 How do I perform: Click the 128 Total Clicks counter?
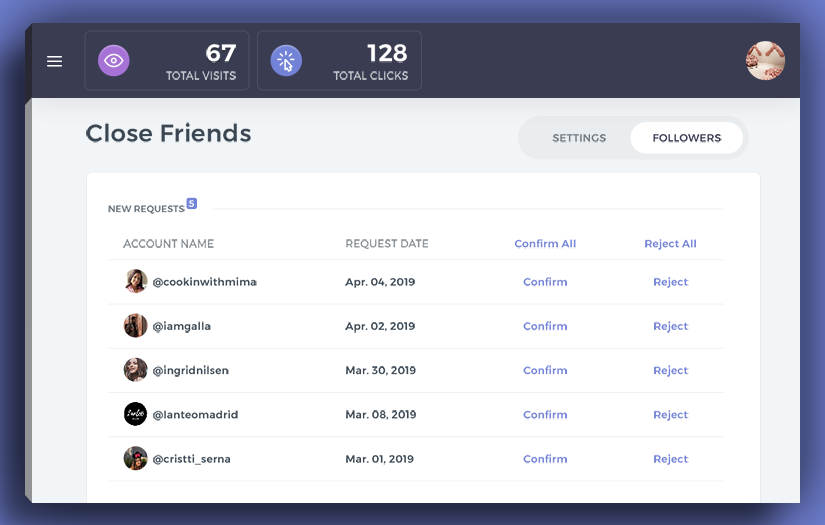[x=339, y=60]
